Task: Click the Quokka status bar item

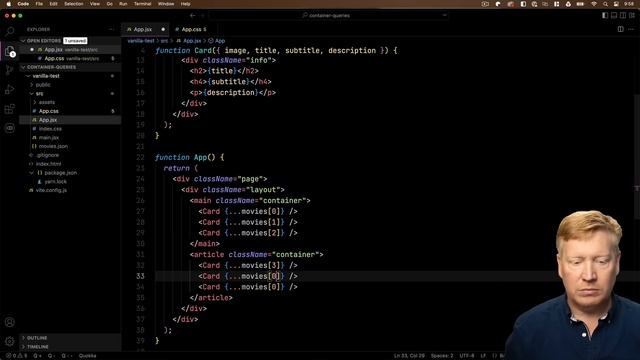Action: tap(87, 356)
